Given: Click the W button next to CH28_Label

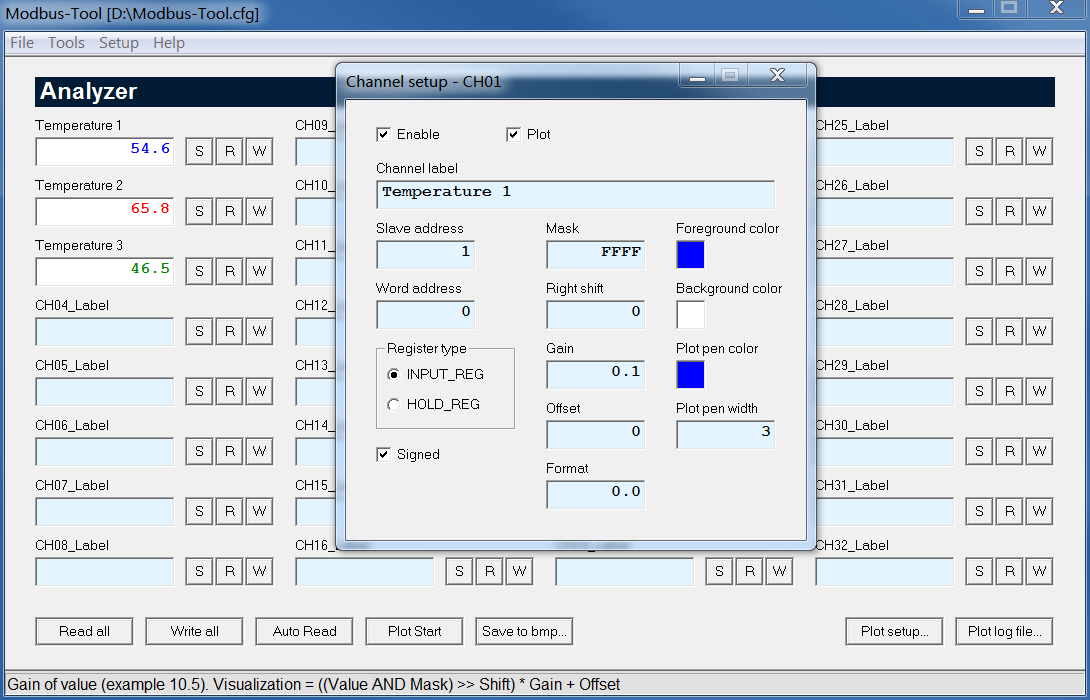Looking at the screenshot, I should 1039,331.
